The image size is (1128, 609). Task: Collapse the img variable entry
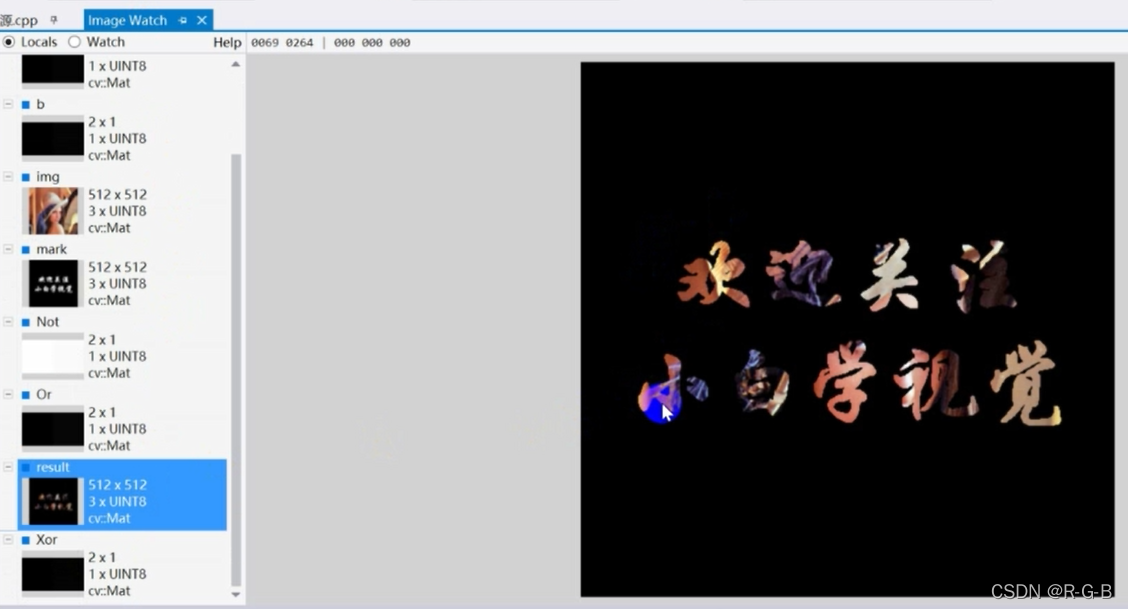tap(8, 177)
